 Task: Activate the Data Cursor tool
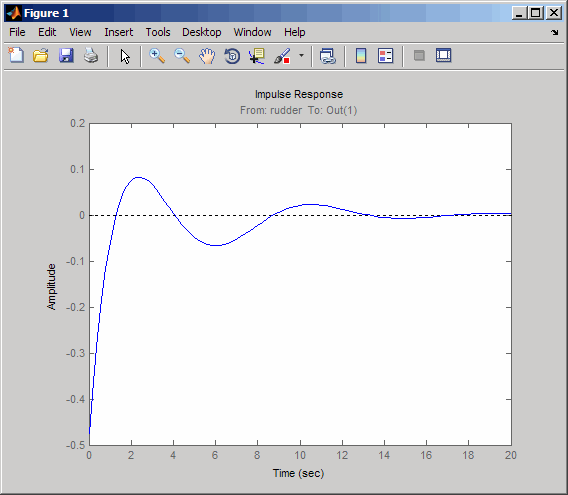[257, 56]
